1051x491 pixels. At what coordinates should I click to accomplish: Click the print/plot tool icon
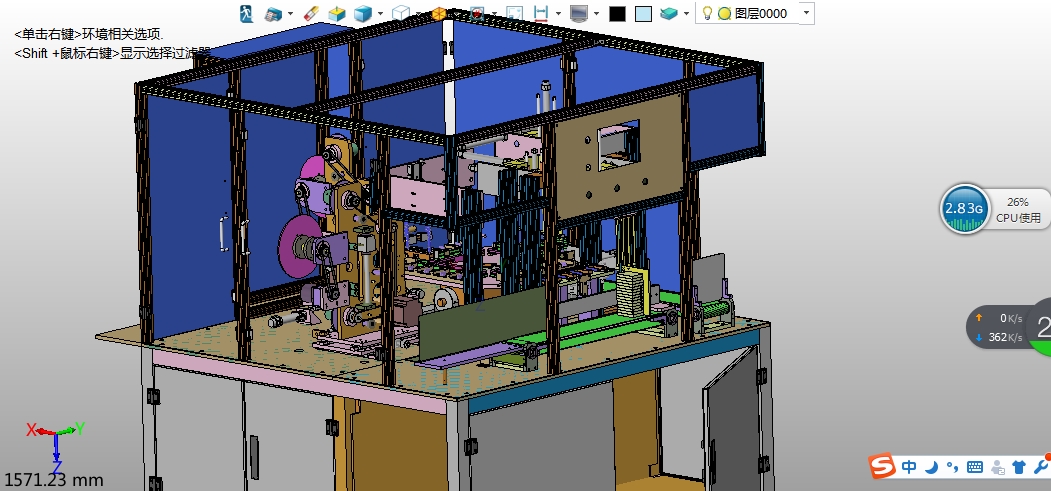(x=273, y=13)
